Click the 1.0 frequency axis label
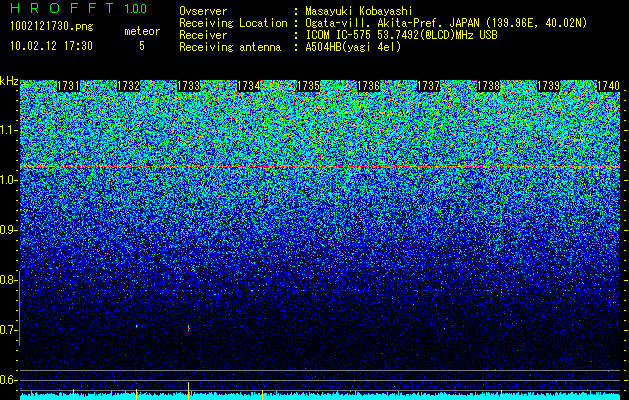 (x=8, y=180)
